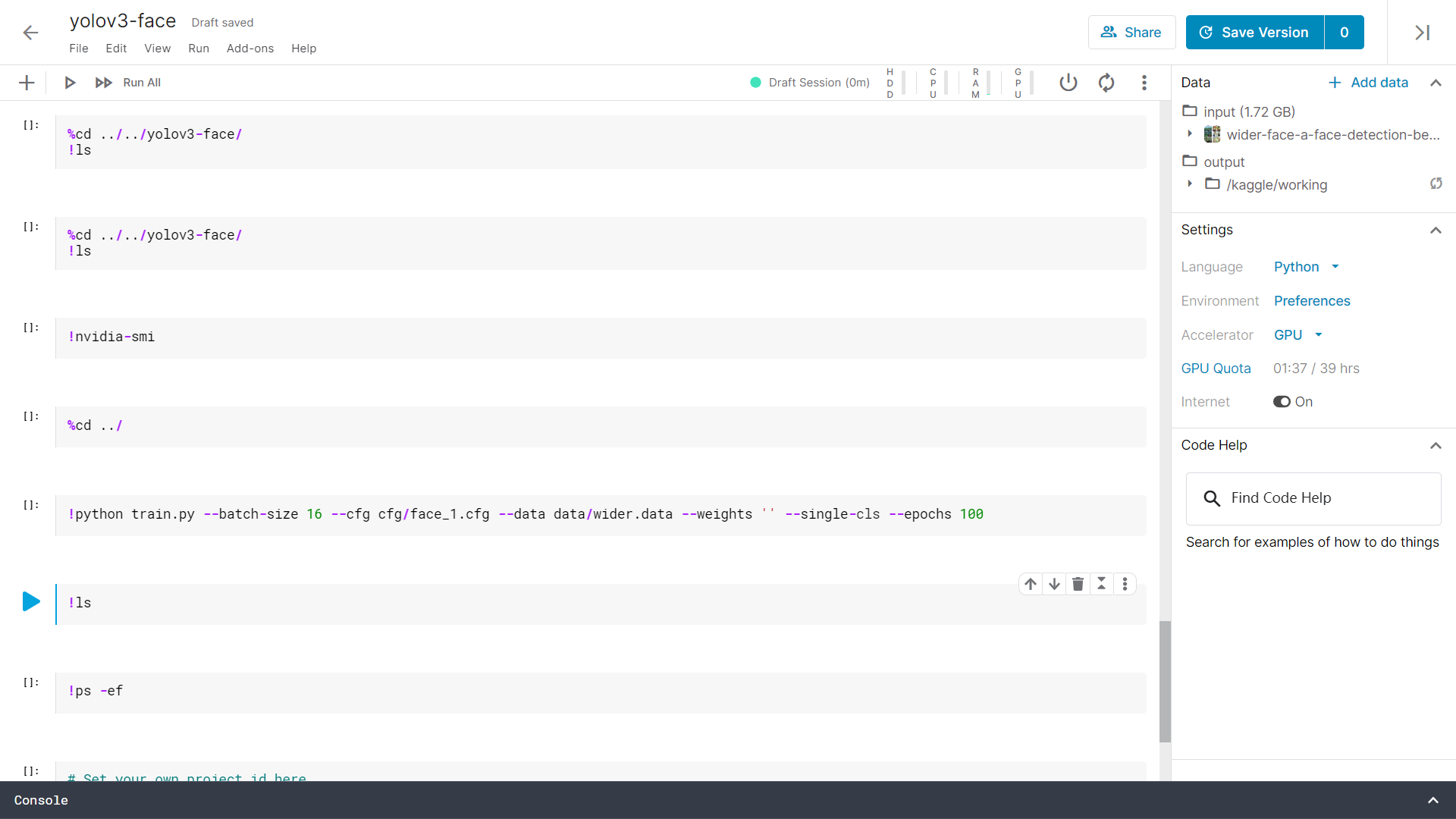The height and width of the screenshot is (819, 1456).
Task: Open the Add-ons menu
Action: (250, 49)
